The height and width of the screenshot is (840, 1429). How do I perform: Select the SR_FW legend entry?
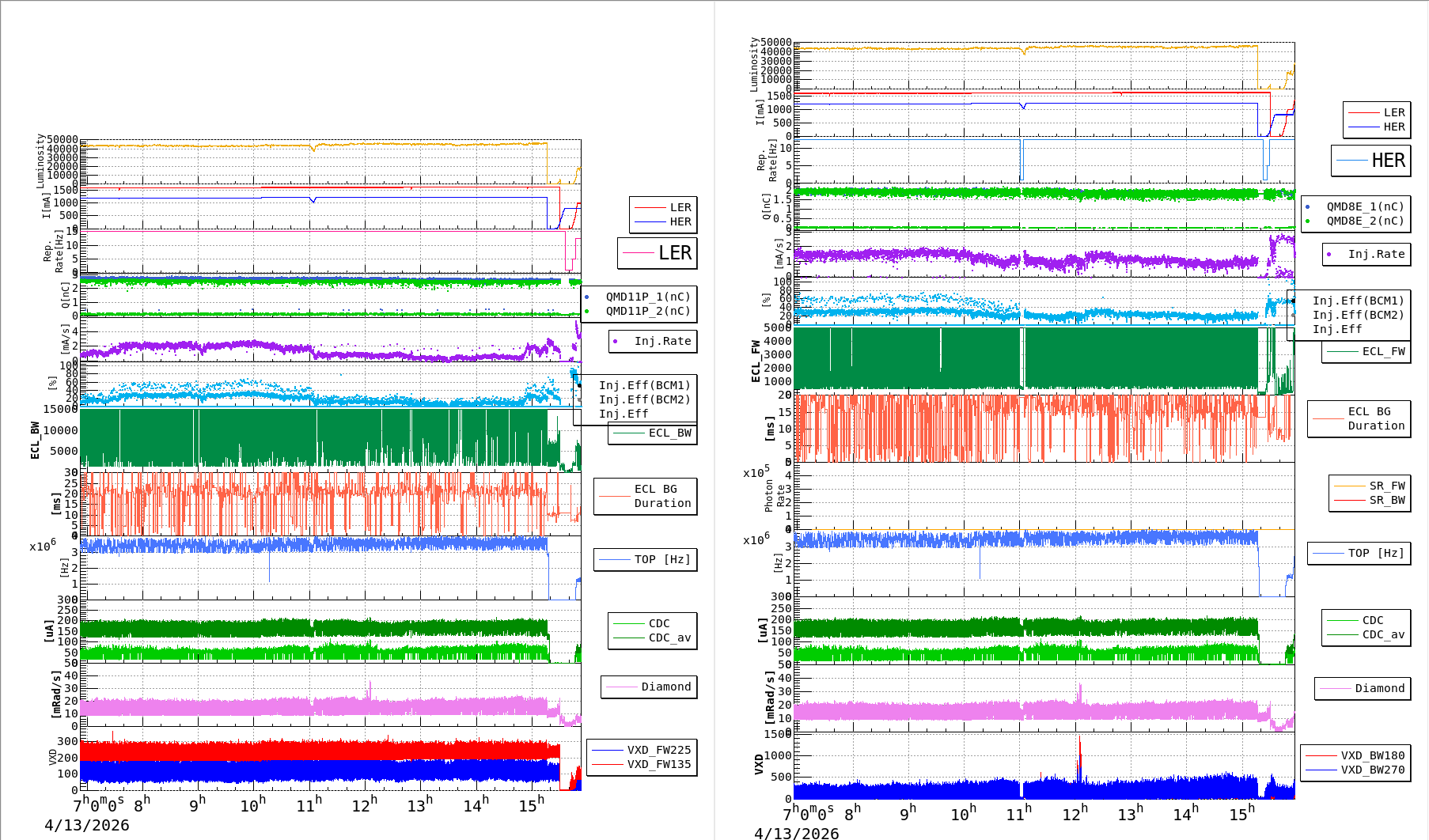pos(1387,486)
